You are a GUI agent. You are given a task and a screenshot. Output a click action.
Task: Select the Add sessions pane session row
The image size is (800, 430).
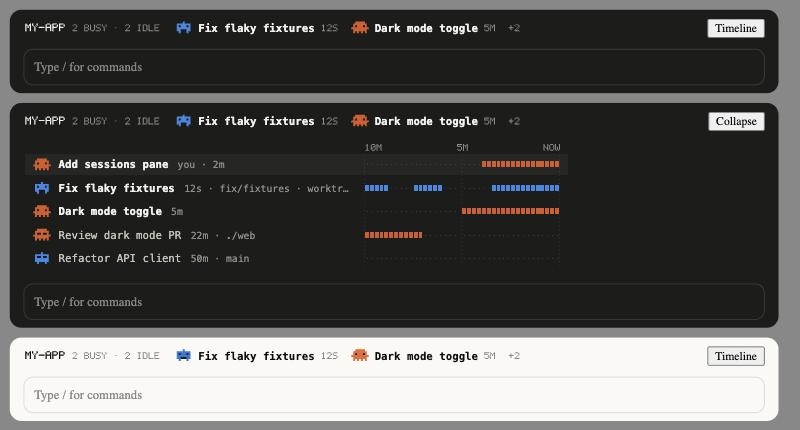[296, 164]
